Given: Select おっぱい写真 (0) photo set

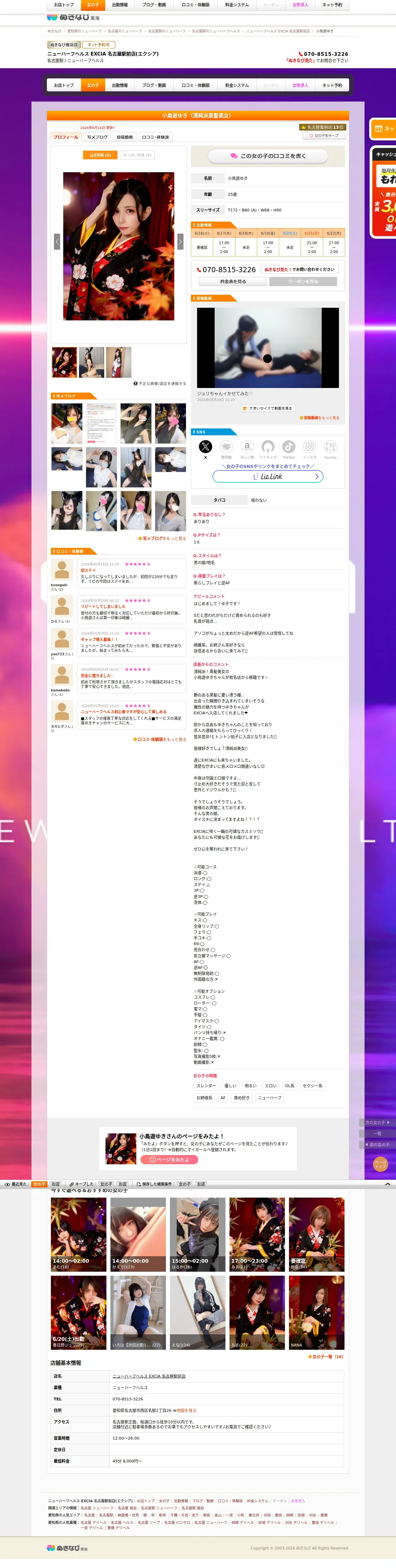Looking at the screenshot, I should tap(137, 155).
